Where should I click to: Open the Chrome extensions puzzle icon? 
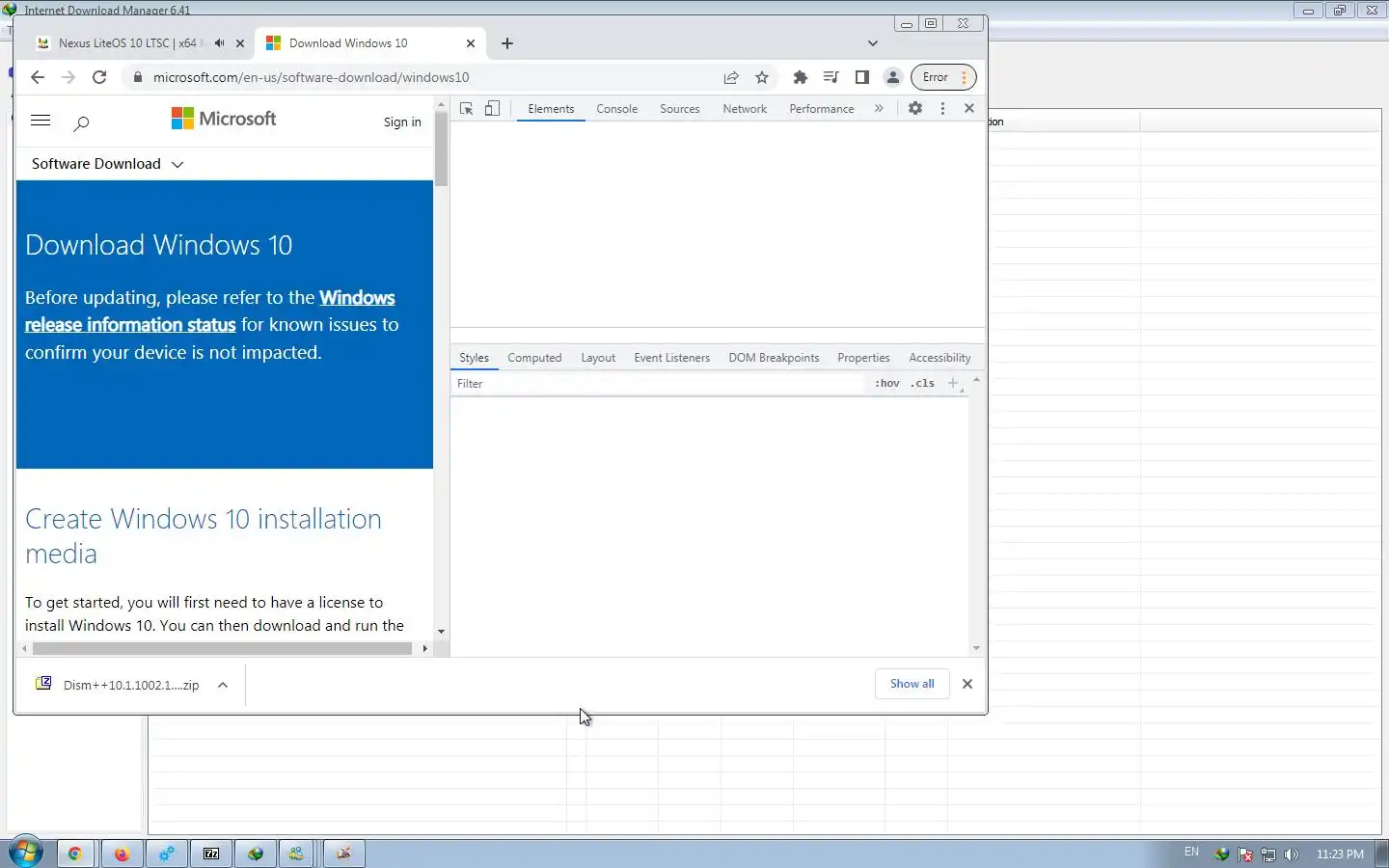tap(800, 77)
